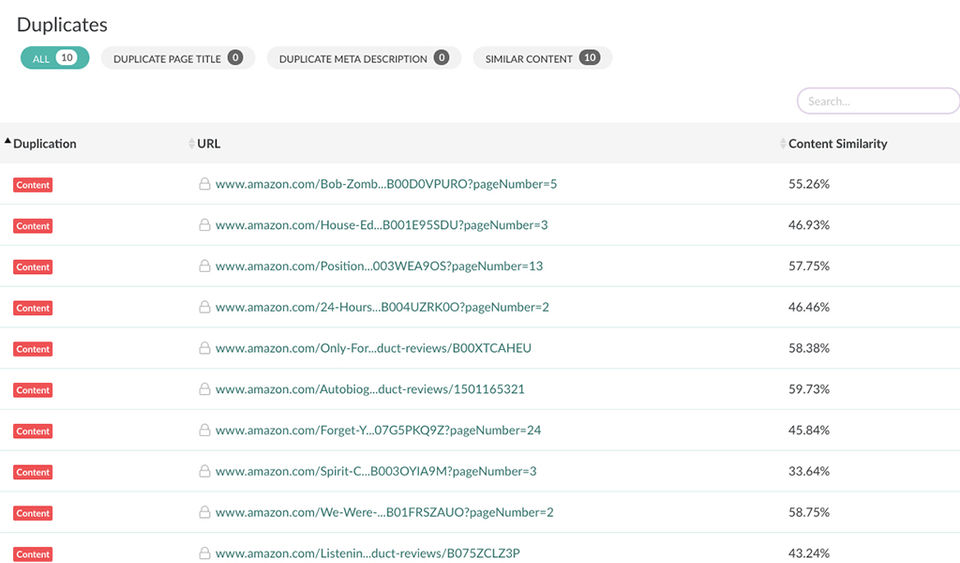The image size is (960, 563).
Task: Open the Listenin product-reviews link
Action: pyautogui.click(x=367, y=553)
